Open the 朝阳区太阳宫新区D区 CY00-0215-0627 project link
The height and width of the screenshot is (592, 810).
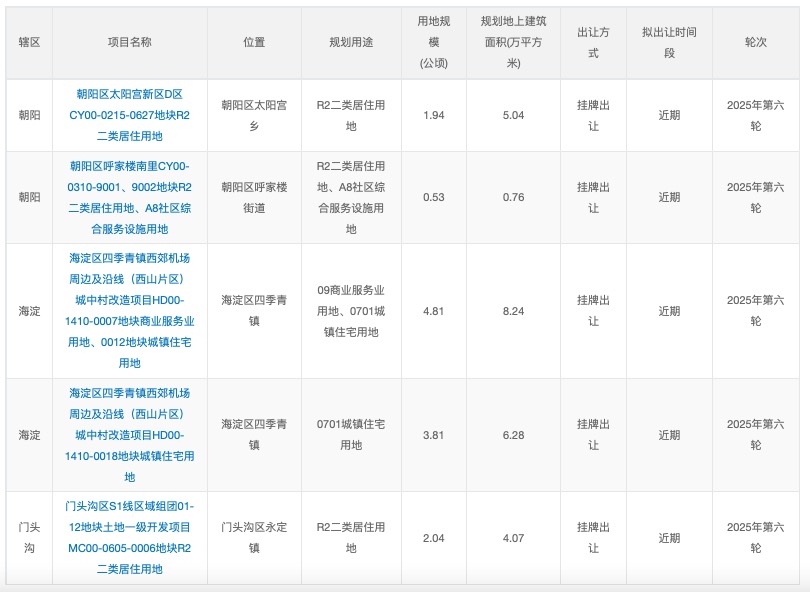(130, 115)
